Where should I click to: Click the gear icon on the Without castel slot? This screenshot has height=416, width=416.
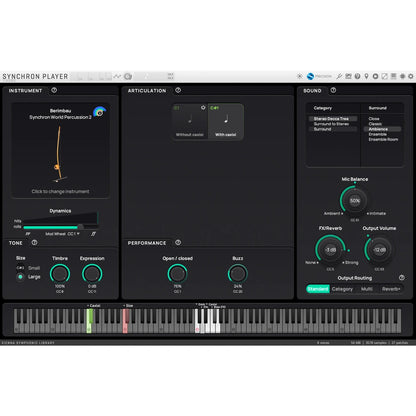203,108
